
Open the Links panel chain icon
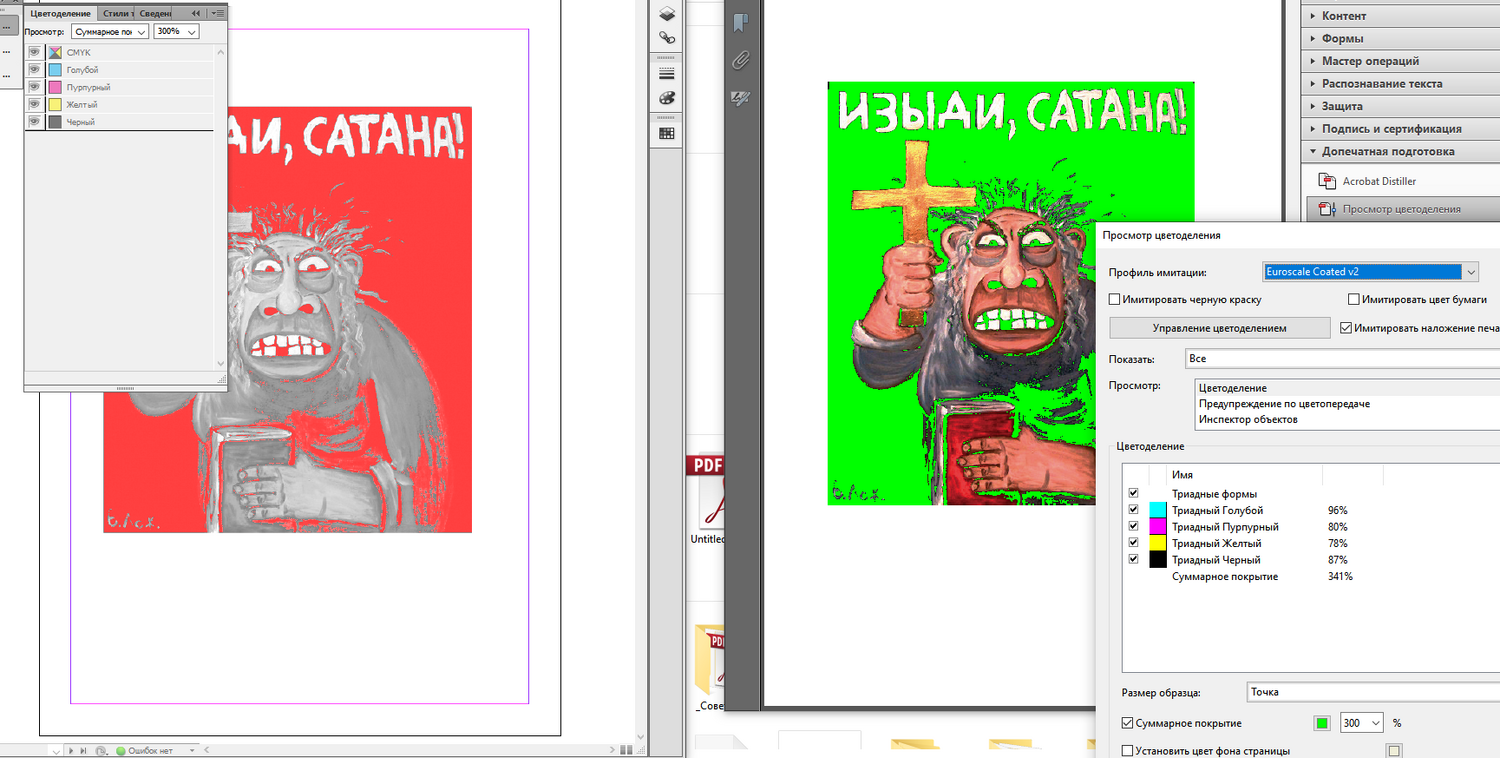(666, 38)
